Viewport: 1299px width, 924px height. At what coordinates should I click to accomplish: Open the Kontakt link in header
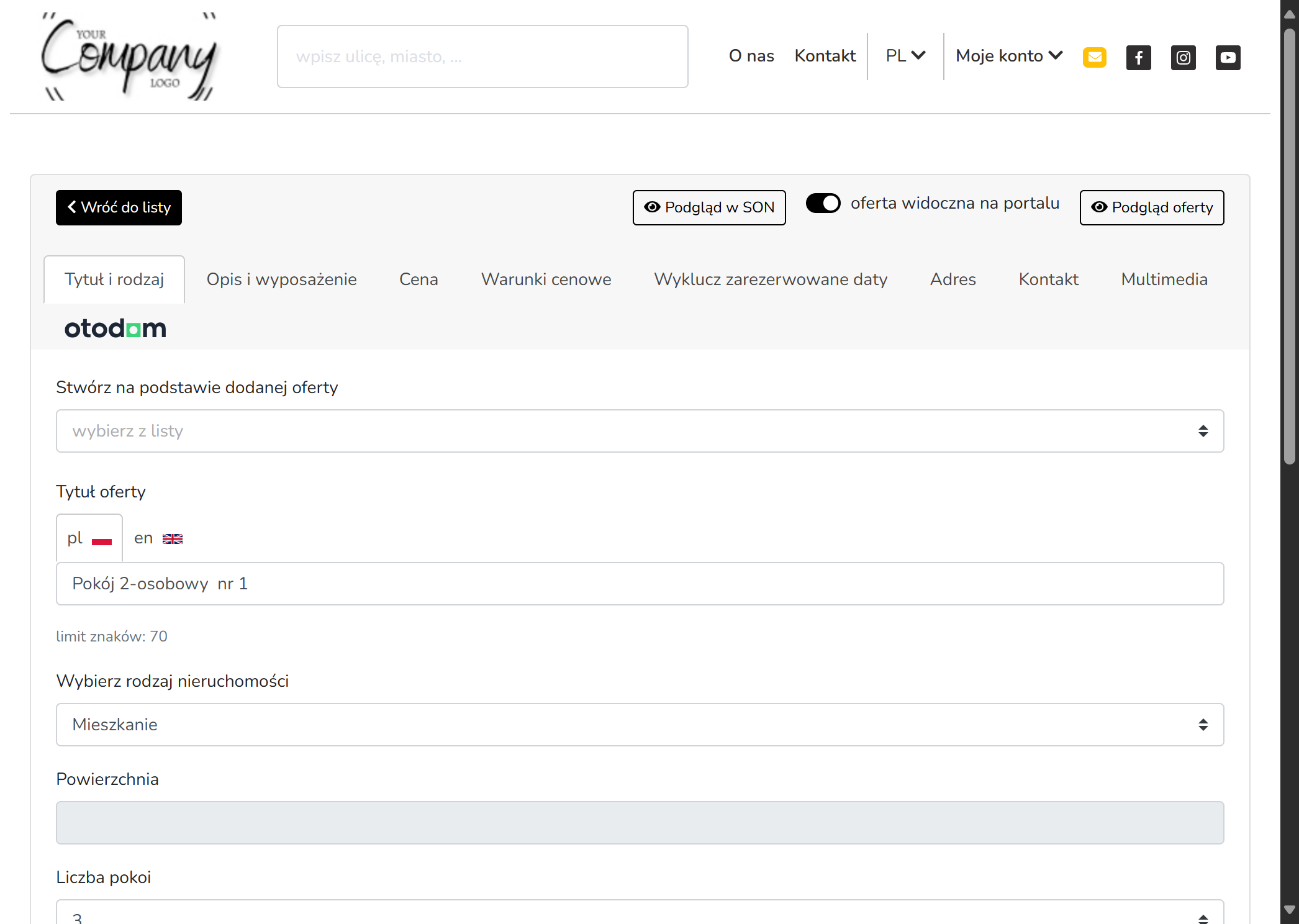pyautogui.click(x=825, y=56)
